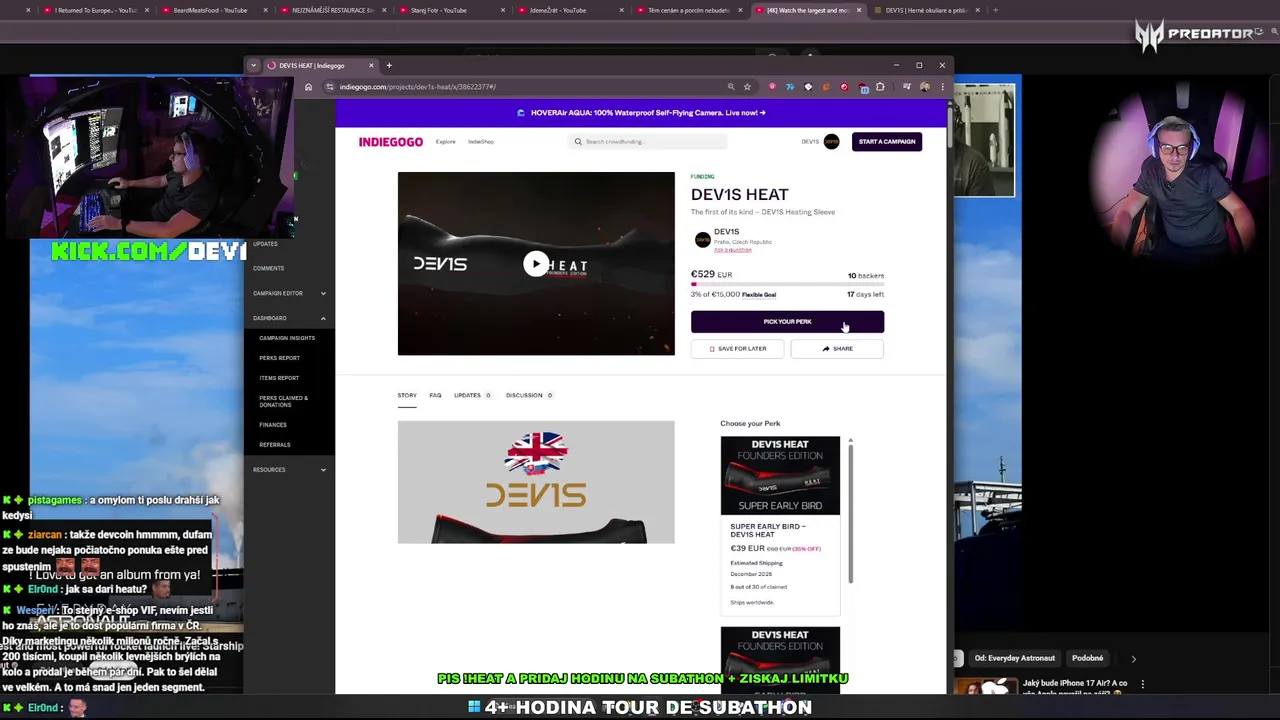Open the three-dot menu of the iPhone 17 Air video
Screen dimensions: 1280x720
coord(1142,685)
